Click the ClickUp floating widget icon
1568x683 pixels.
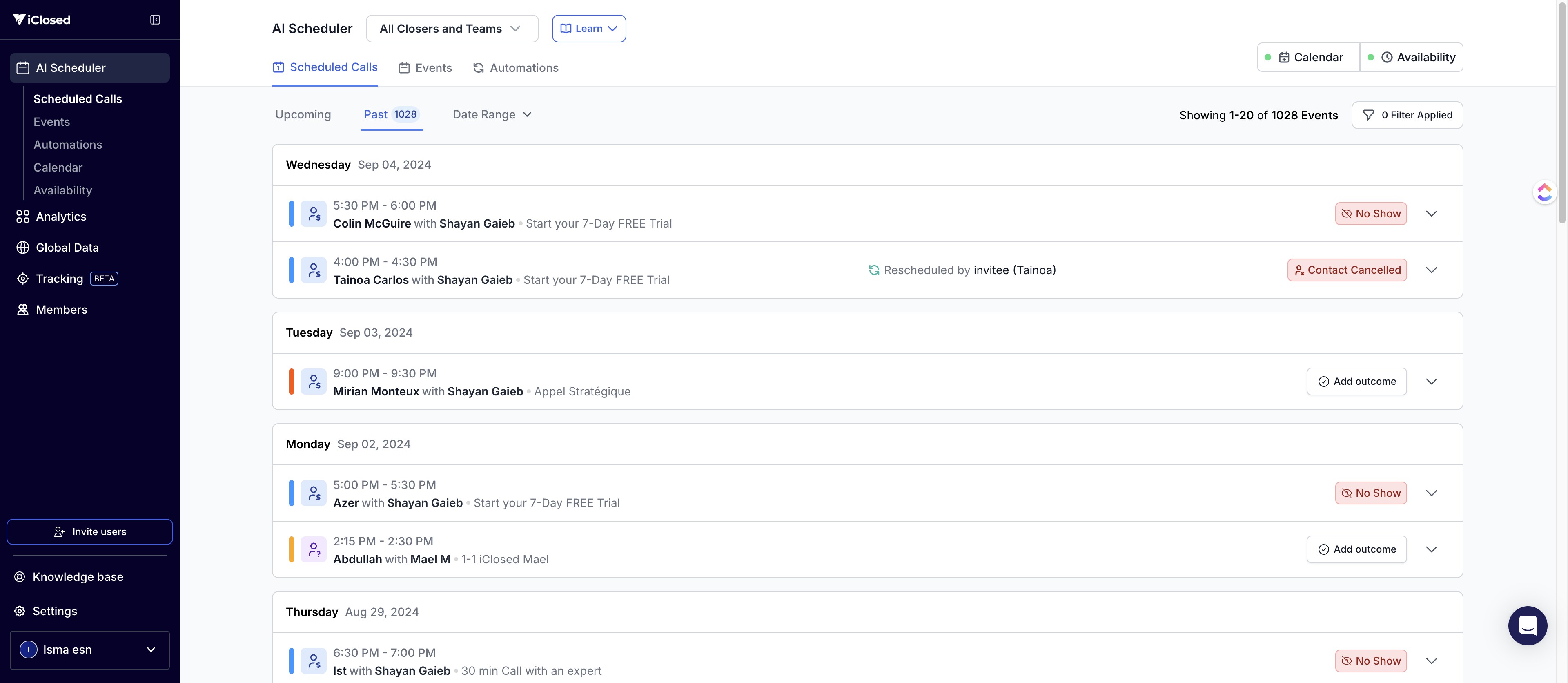[1544, 192]
